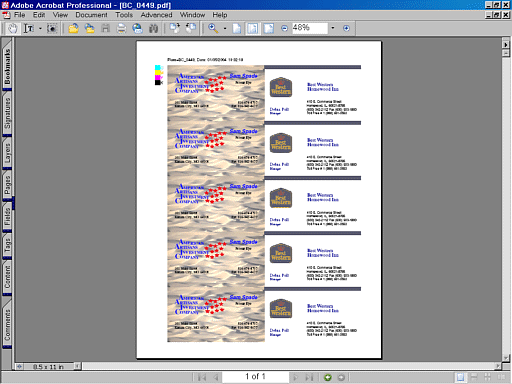Screen dimensions: 512x384
Task: Open the zoom percentage dropdown
Action: coord(333,28)
